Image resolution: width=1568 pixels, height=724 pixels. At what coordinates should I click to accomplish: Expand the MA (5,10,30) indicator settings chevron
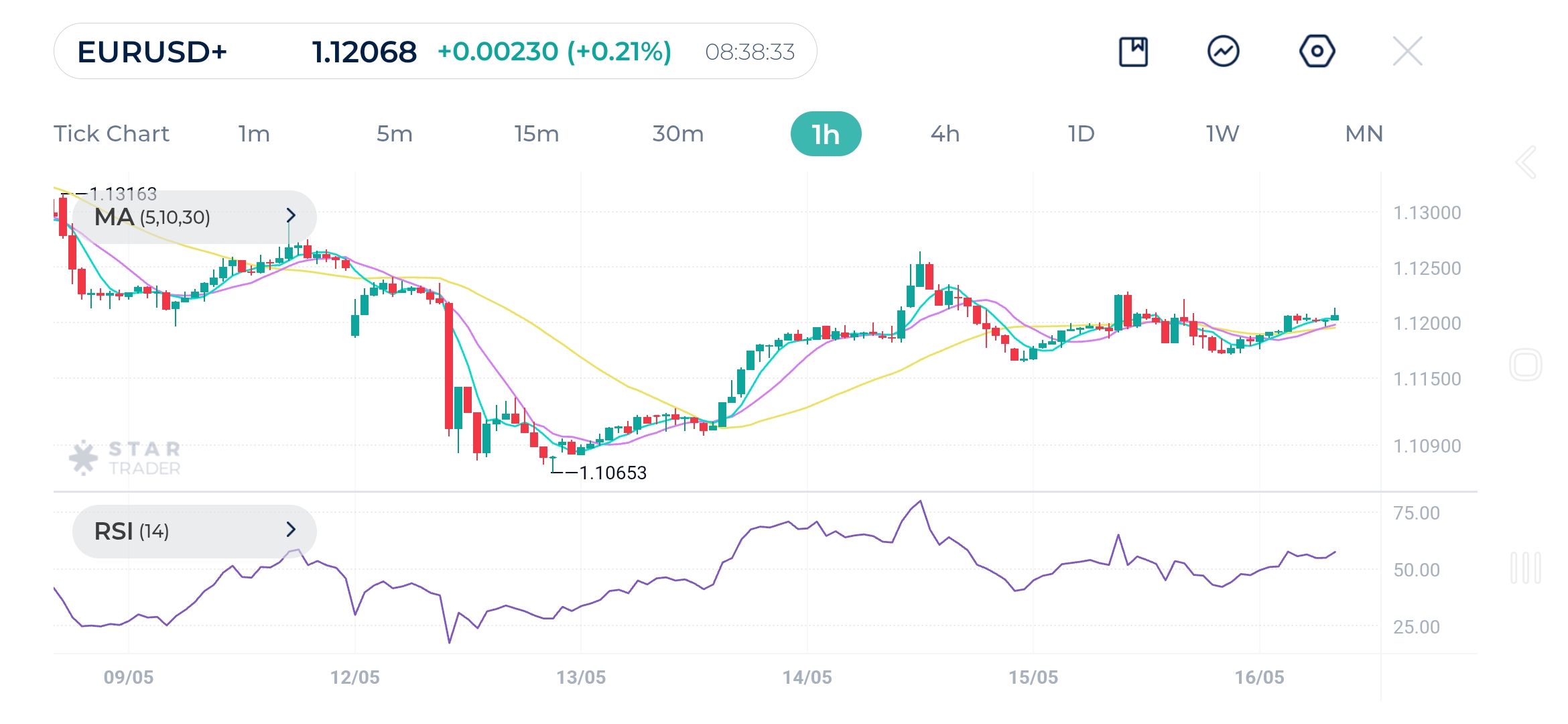[291, 217]
